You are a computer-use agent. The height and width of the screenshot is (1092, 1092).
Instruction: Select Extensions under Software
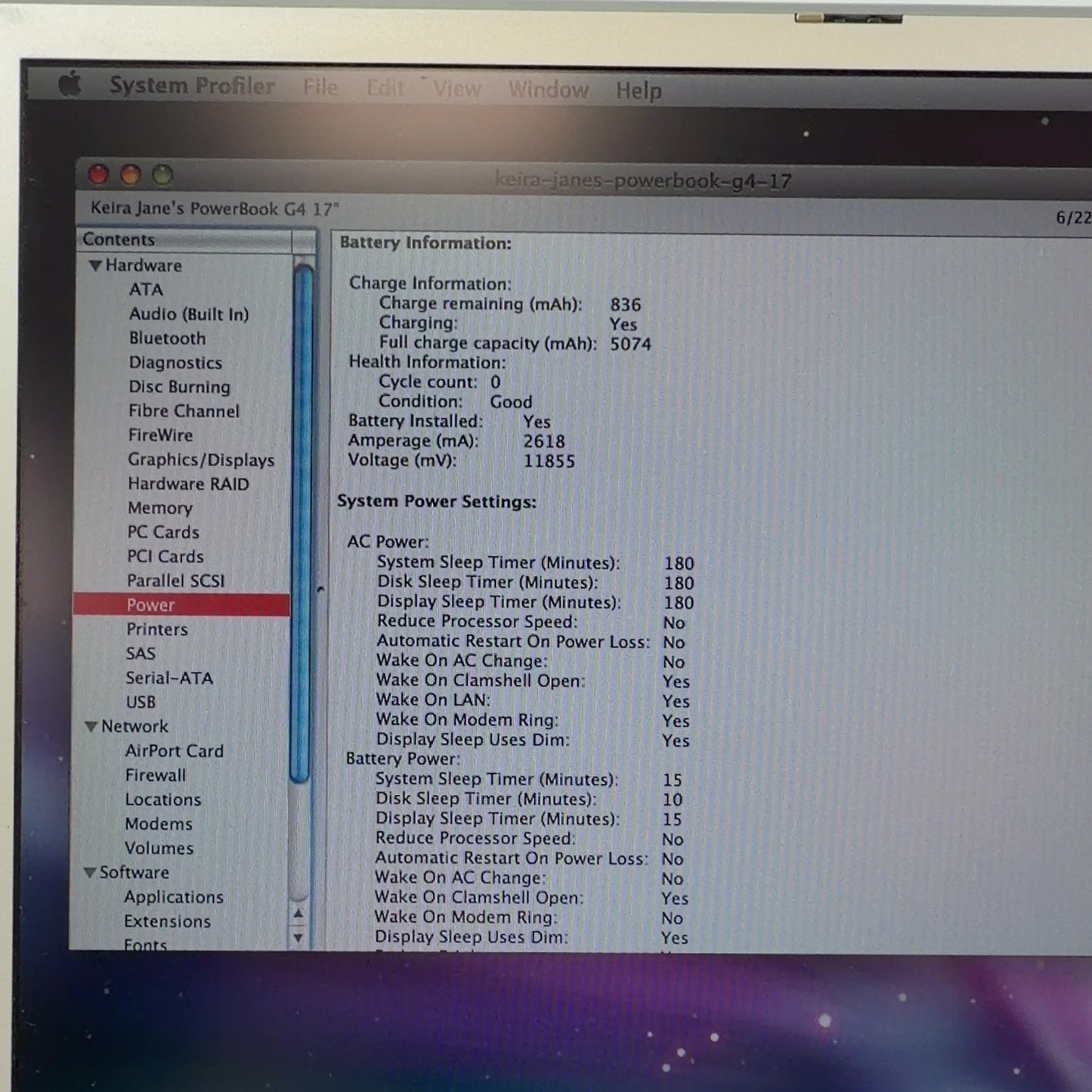pyautogui.click(x=168, y=921)
